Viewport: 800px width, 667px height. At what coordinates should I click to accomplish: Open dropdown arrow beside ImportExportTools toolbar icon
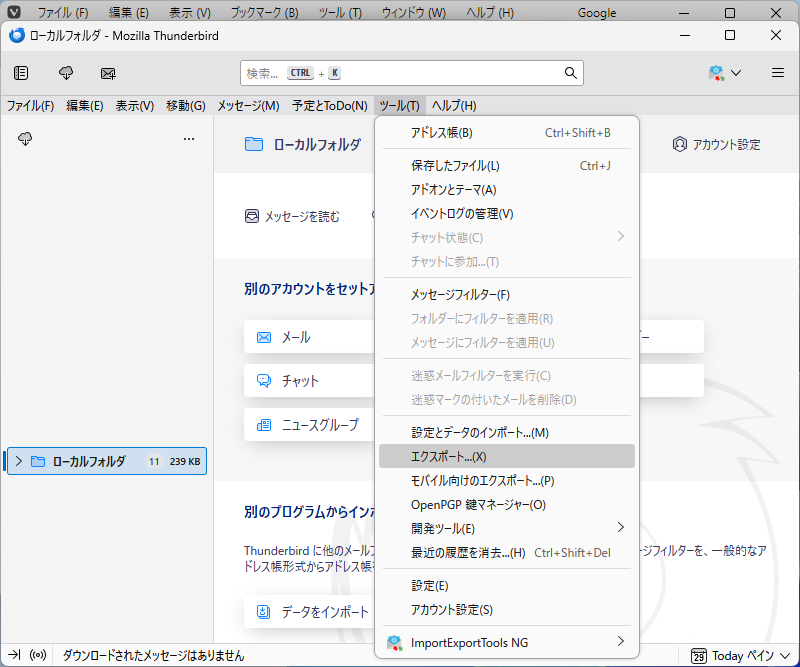736,73
